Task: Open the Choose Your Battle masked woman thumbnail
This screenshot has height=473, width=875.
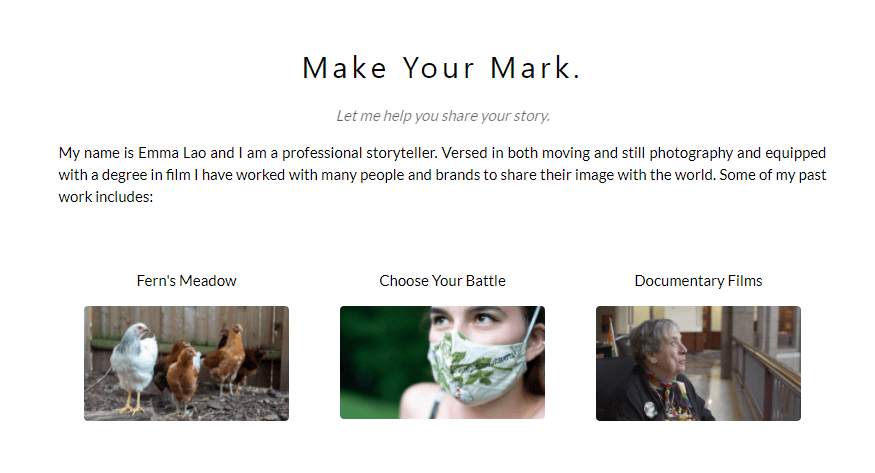Action: (x=442, y=363)
